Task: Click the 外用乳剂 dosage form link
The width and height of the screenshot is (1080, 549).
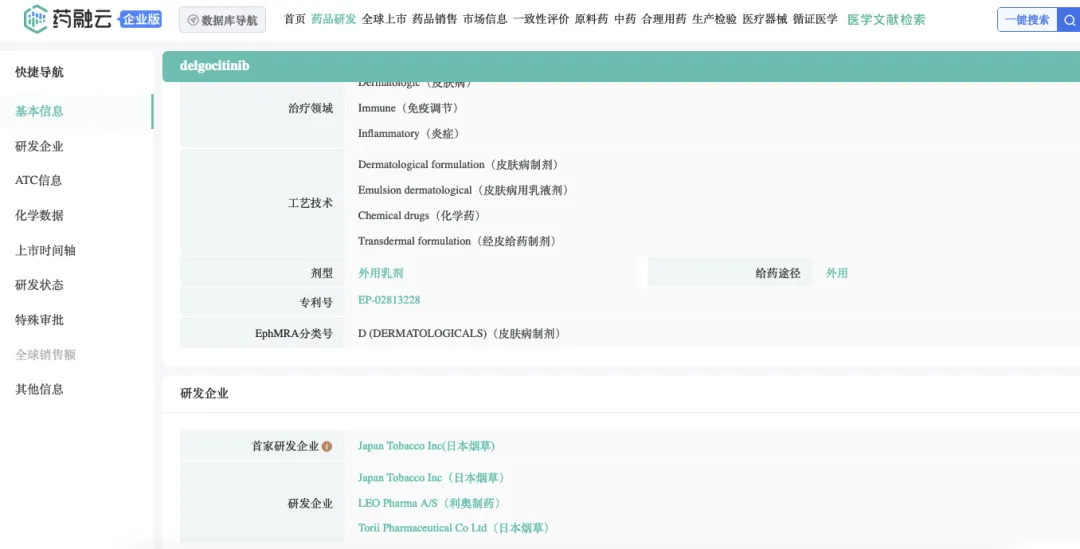Action: (381, 273)
